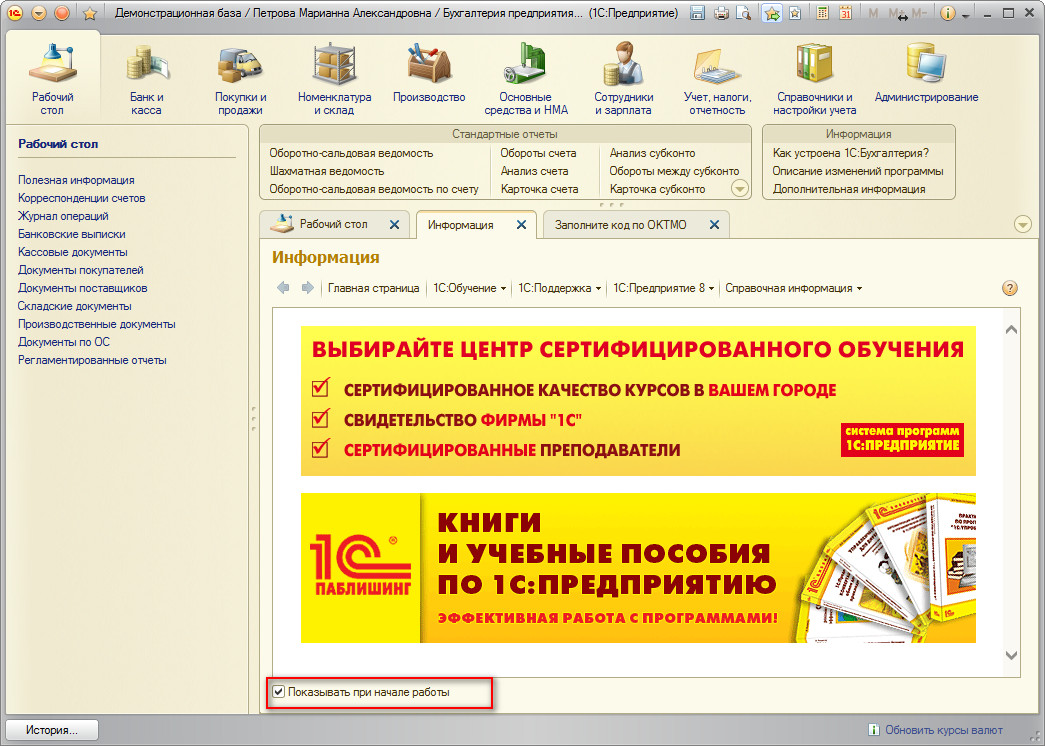Open Корреспонденции счетов in the sidebar
Image resolution: width=1045 pixels, height=746 pixels.
[x=81, y=198]
